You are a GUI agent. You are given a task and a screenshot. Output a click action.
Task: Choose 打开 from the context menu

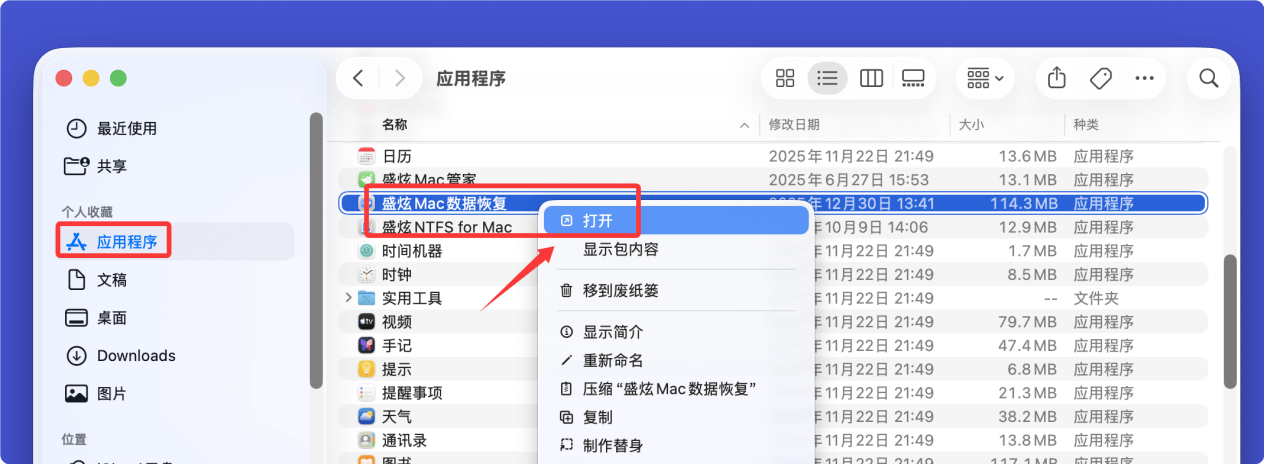pyautogui.click(x=676, y=221)
